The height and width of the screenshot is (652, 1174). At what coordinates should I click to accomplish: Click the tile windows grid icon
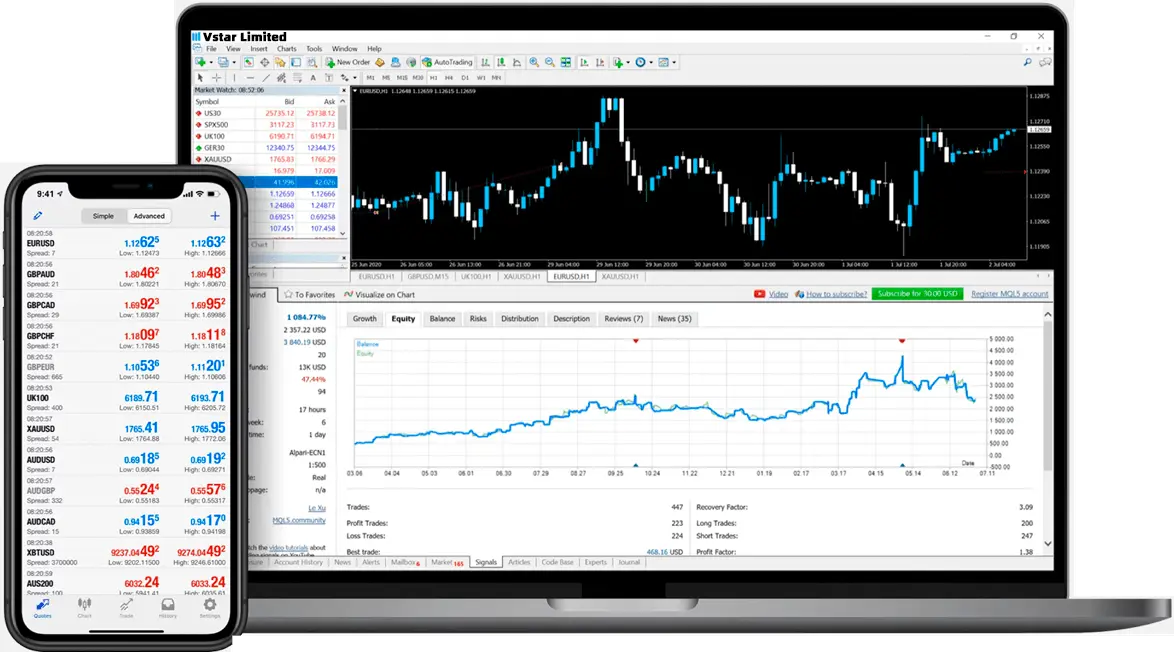pos(566,62)
